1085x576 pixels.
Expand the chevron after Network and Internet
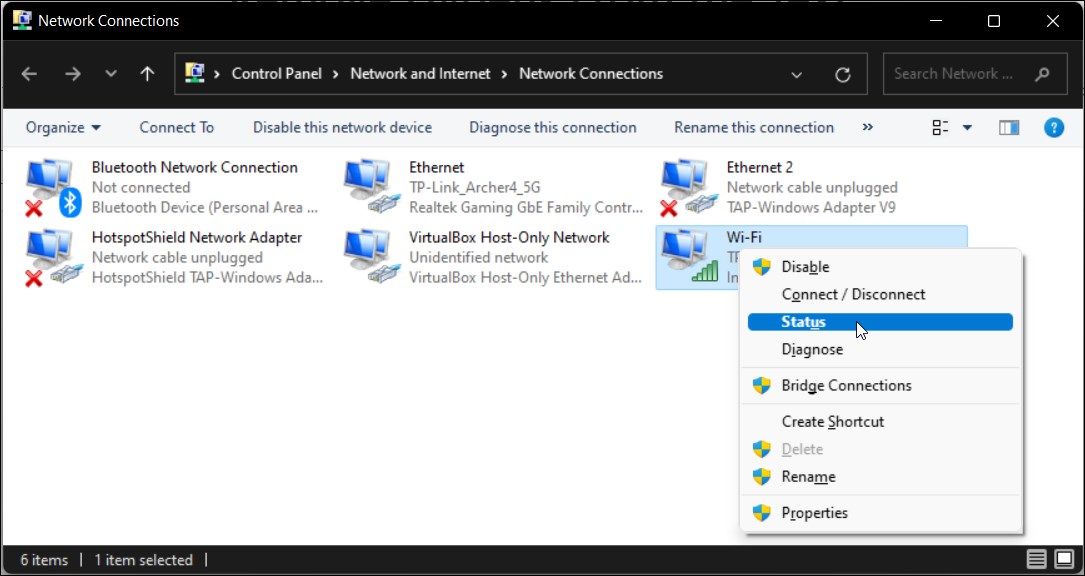[x=505, y=74]
